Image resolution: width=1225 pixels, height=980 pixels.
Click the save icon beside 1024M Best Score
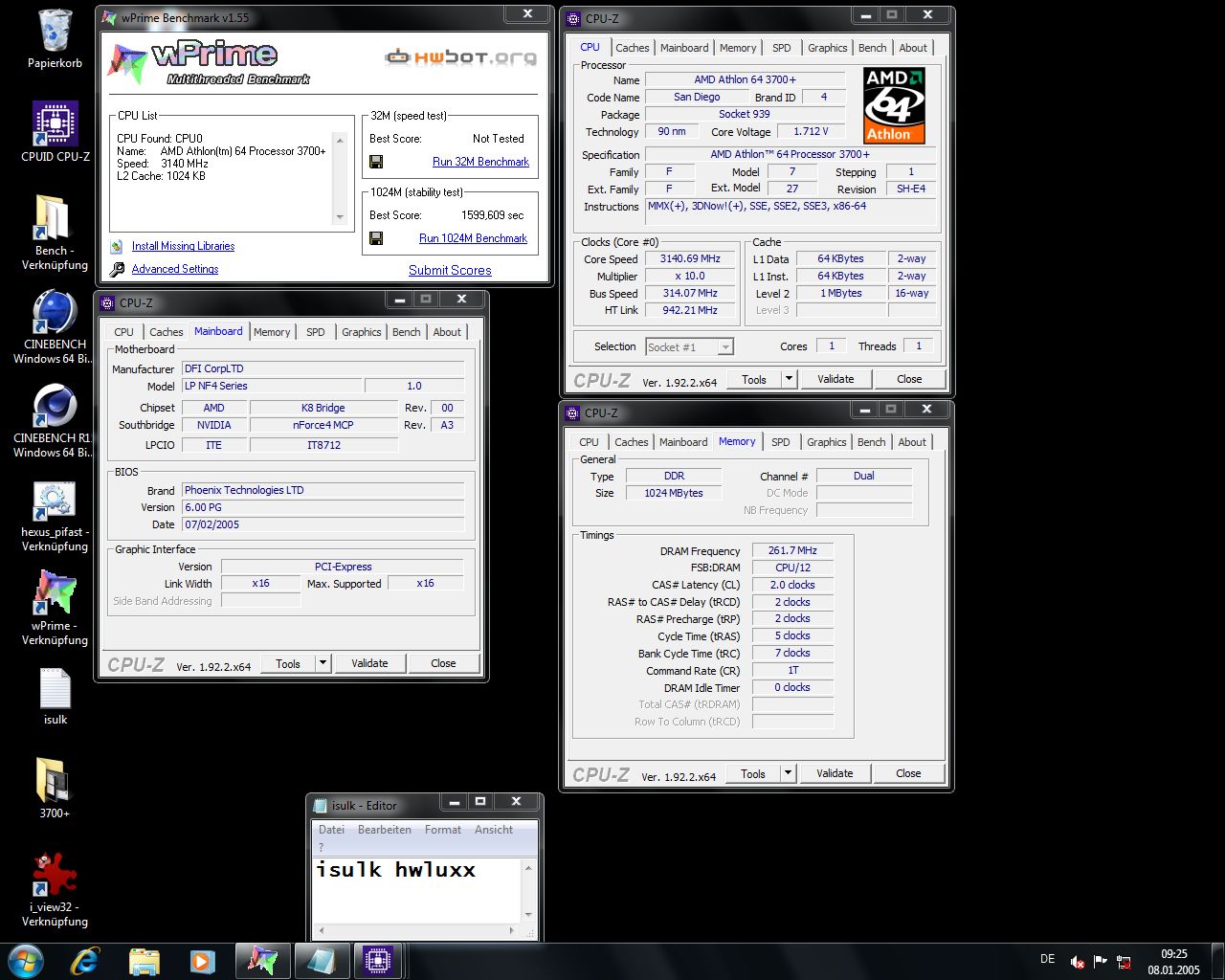[x=376, y=238]
